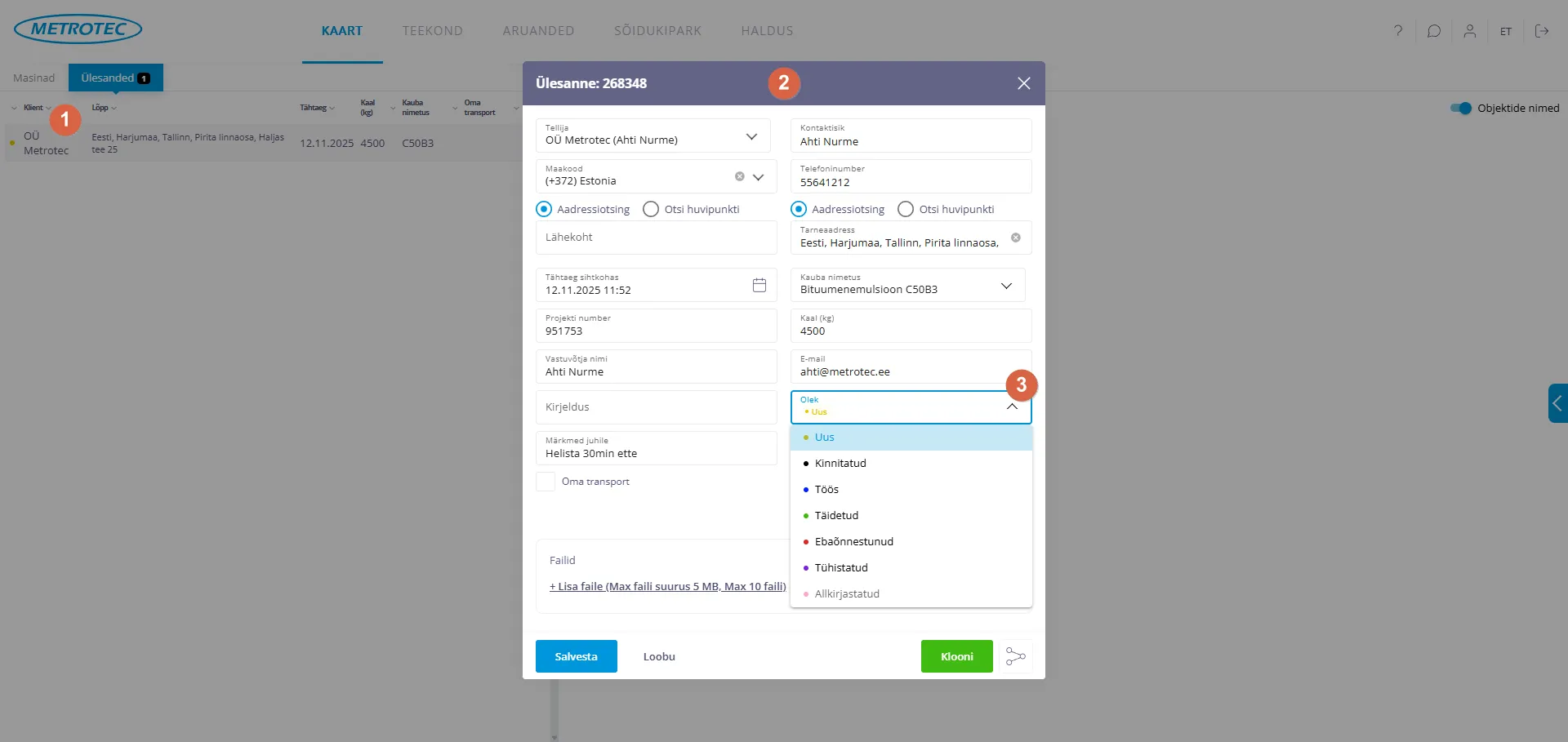Open the calendar picker for Tähtaeg sihtkohas

point(759,285)
